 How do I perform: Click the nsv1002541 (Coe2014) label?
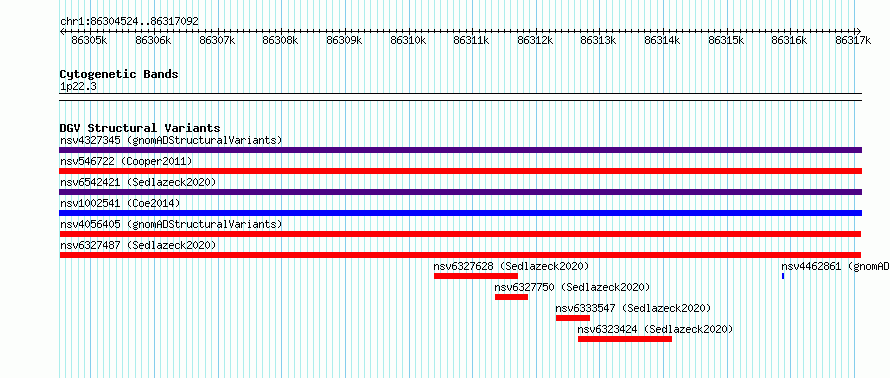pos(120,203)
